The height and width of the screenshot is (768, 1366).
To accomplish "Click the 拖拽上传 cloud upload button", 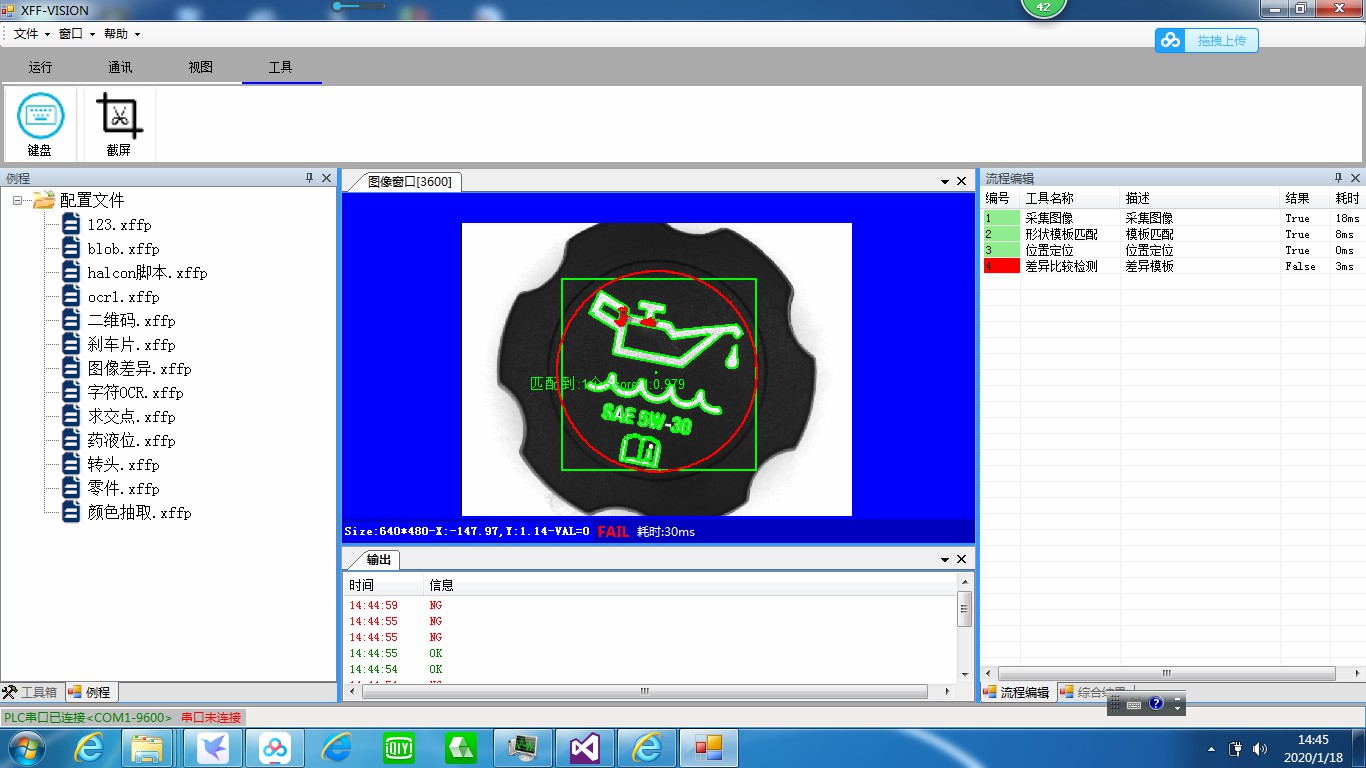I will [x=1207, y=40].
